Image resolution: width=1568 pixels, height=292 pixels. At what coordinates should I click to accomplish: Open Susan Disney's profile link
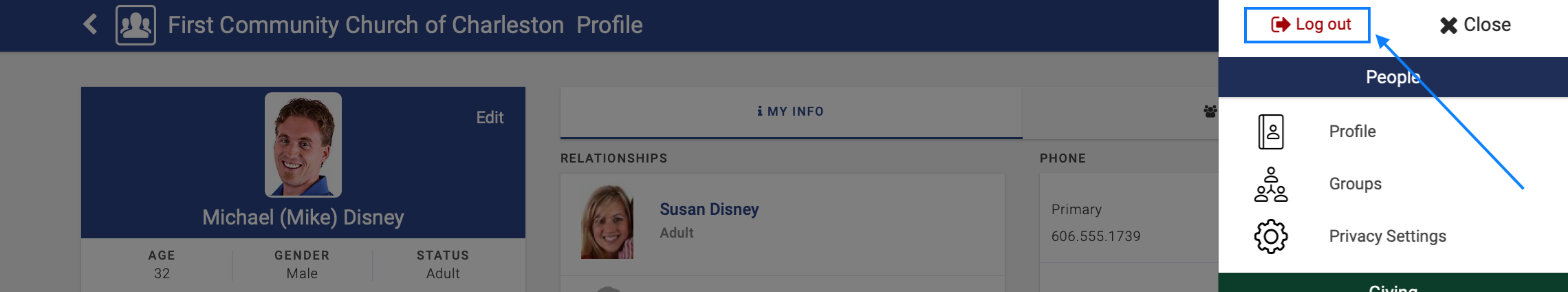pos(709,209)
